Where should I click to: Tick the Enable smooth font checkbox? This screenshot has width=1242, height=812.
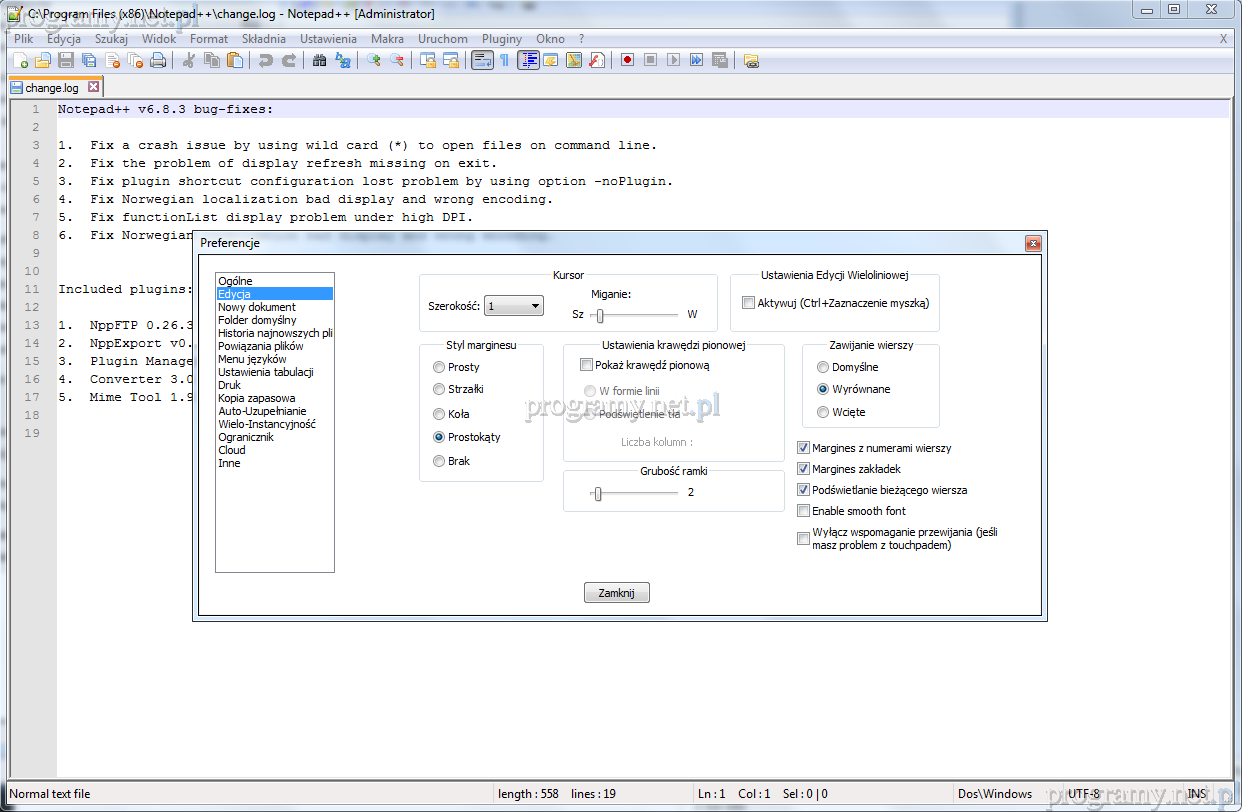pos(803,511)
